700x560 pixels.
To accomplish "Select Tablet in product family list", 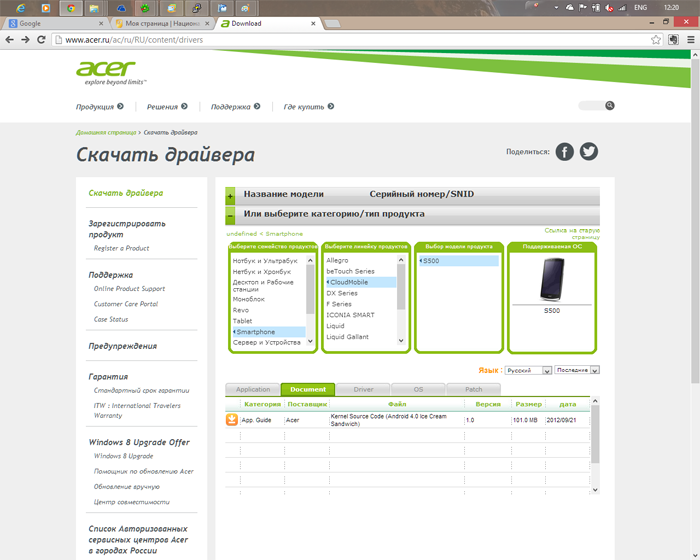I will point(242,321).
